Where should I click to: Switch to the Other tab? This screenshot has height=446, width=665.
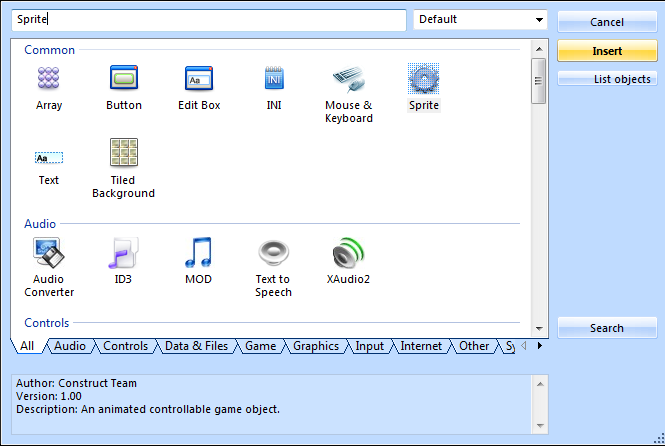click(x=474, y=346)
